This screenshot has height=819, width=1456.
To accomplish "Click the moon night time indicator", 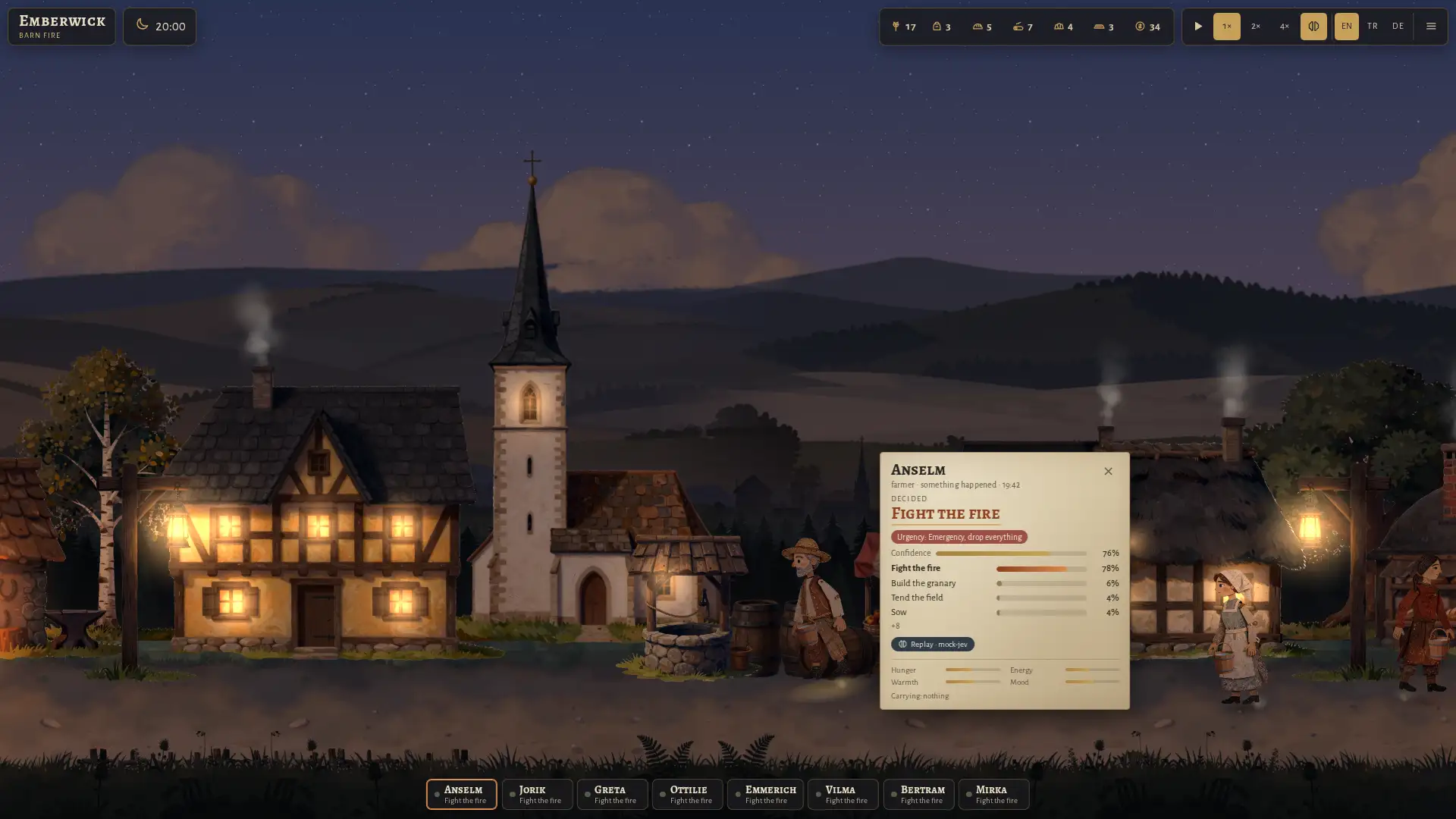I will pos(142,26).
